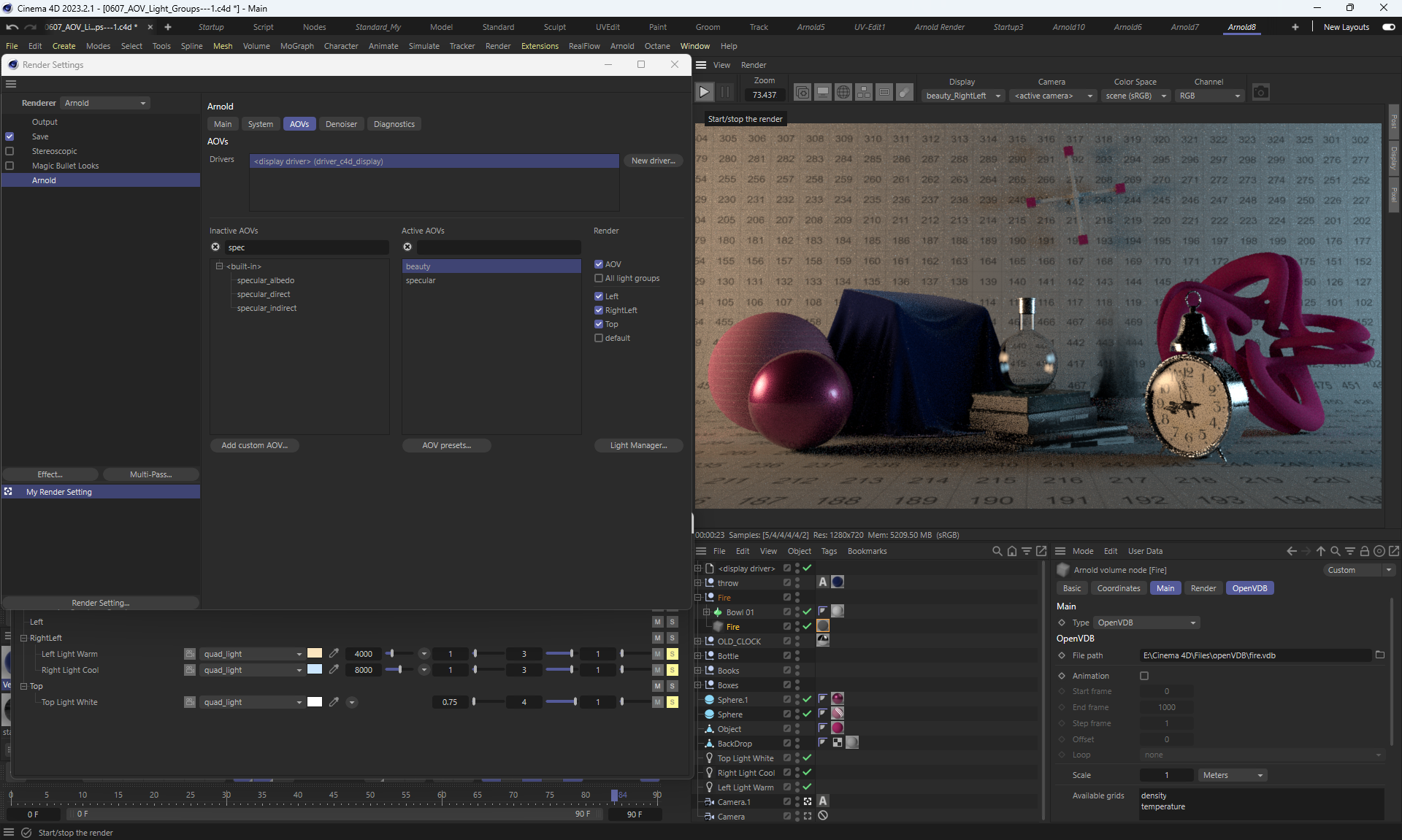The height and width of the screenshot is (840, 1402).
Task: Clear the Inactive AOVs search filter
Action: (215, 247)
